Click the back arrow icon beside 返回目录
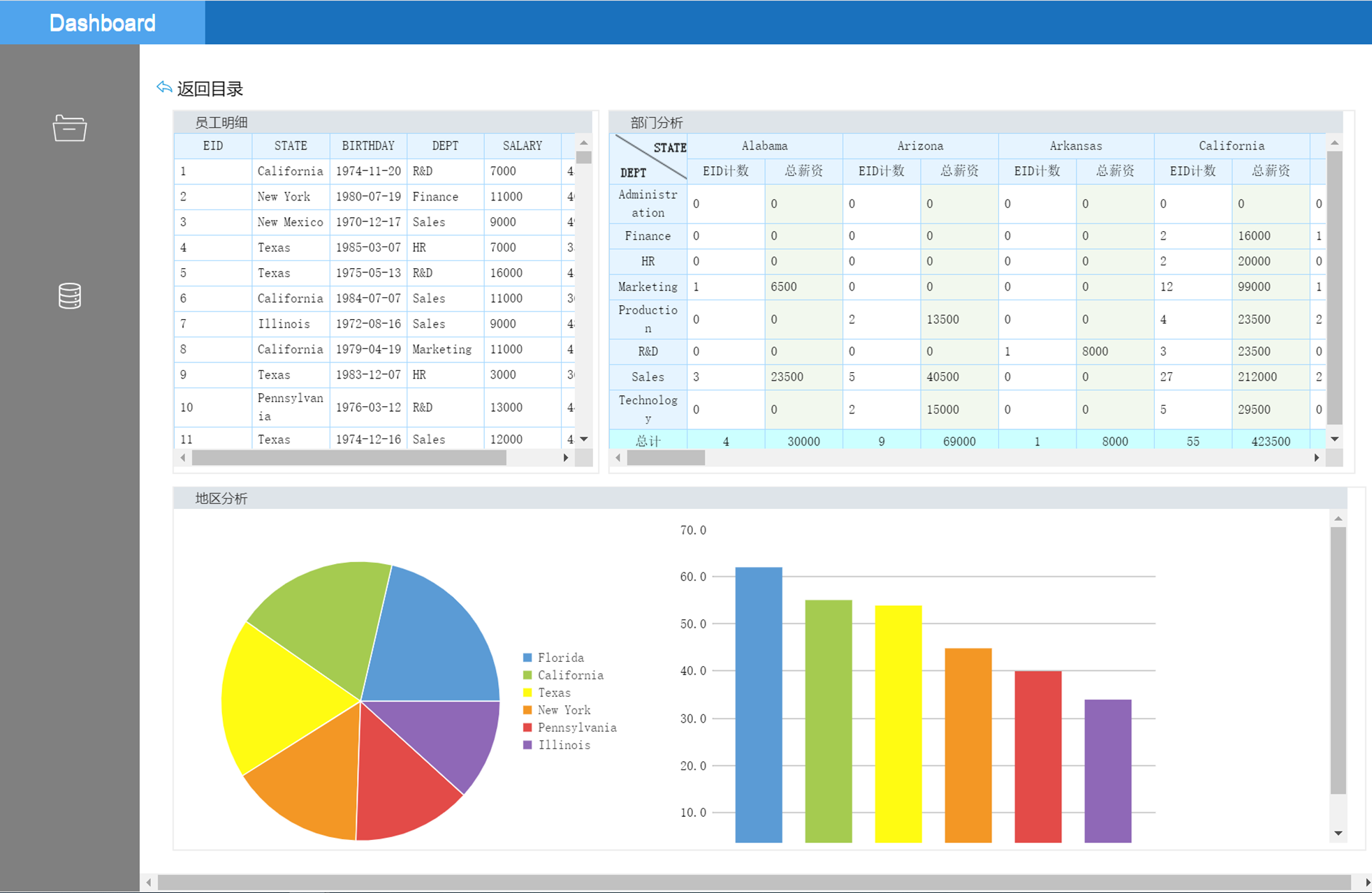 click(164, 87)
